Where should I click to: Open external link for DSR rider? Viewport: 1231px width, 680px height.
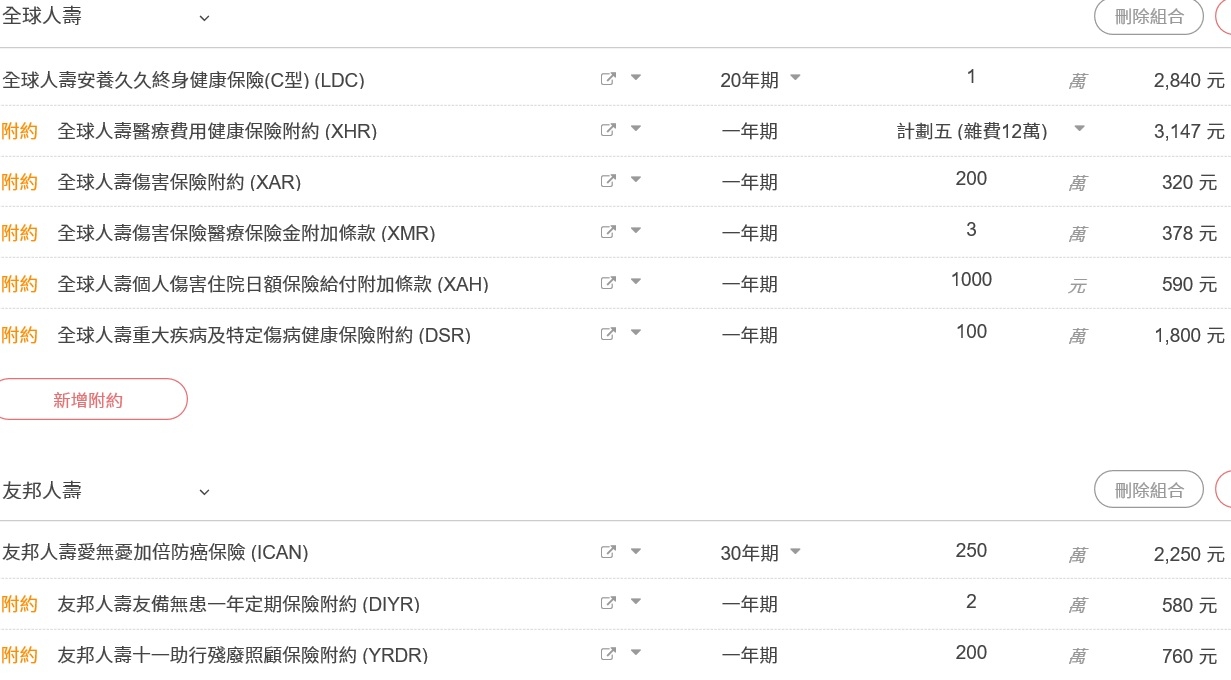[x=608, y=334]
